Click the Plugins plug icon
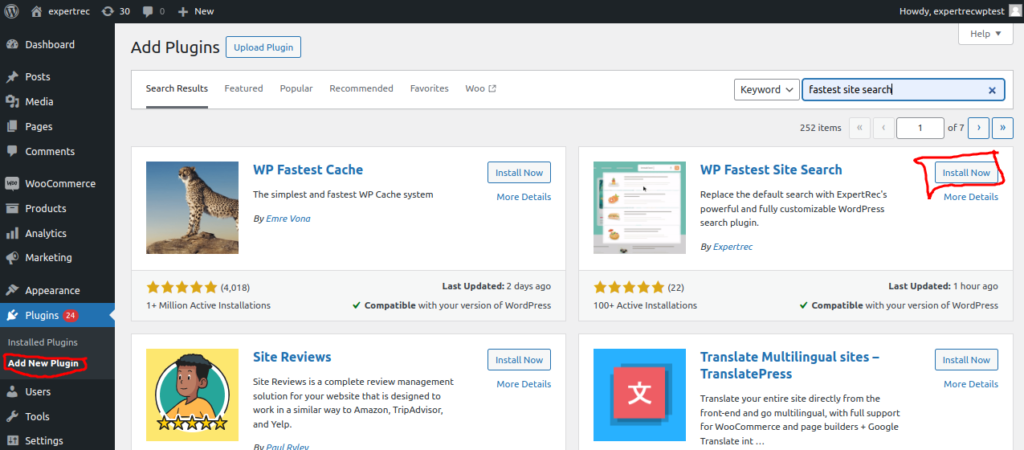Screen dimensions: 1024x450 point(12,315)
